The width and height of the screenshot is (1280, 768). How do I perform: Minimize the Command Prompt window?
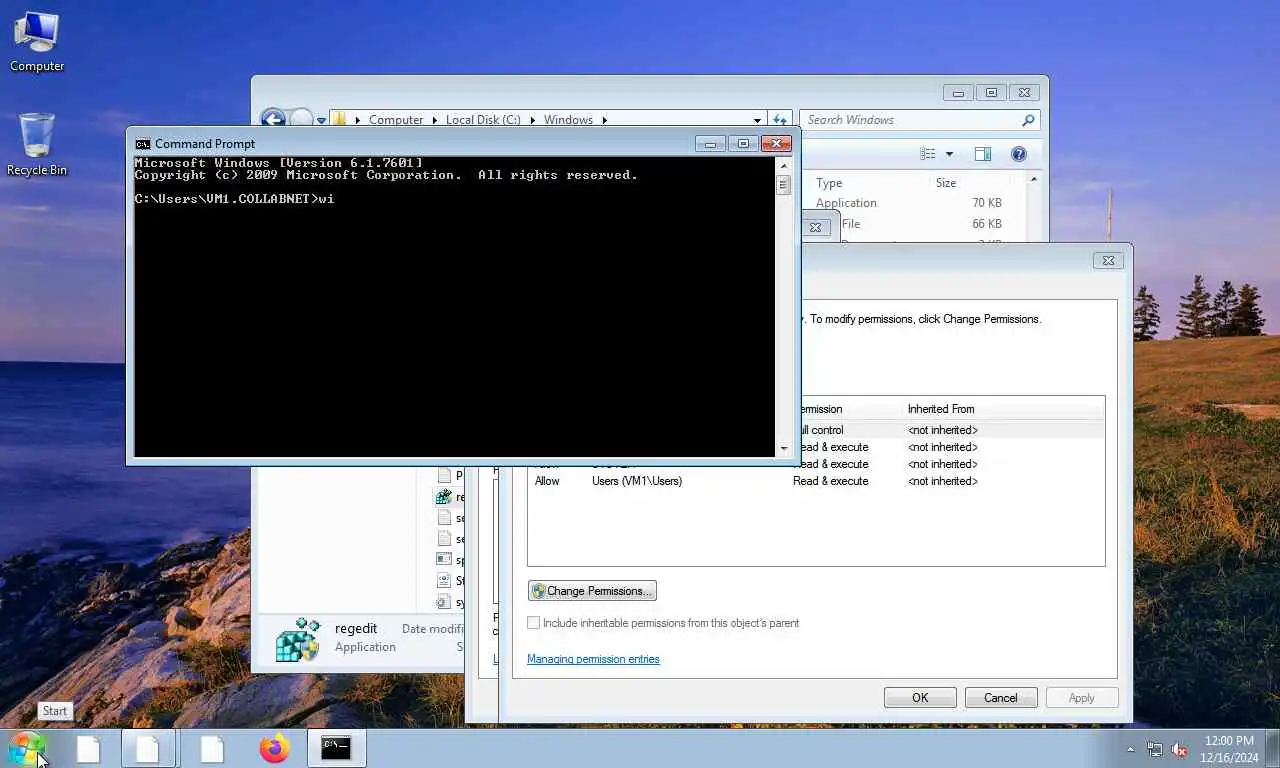(710, 144)
